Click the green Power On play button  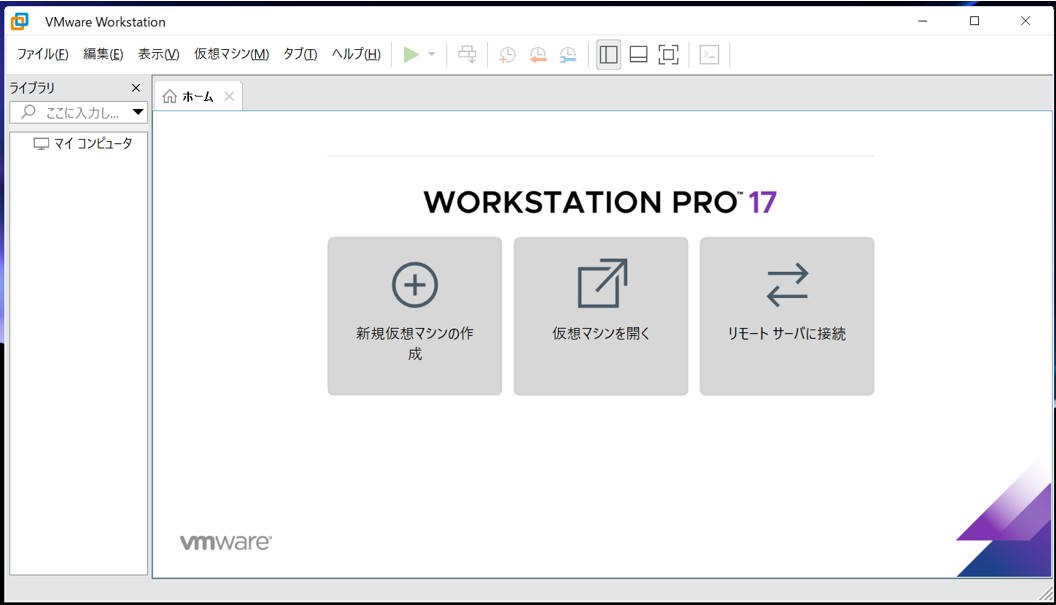[411, 55]
